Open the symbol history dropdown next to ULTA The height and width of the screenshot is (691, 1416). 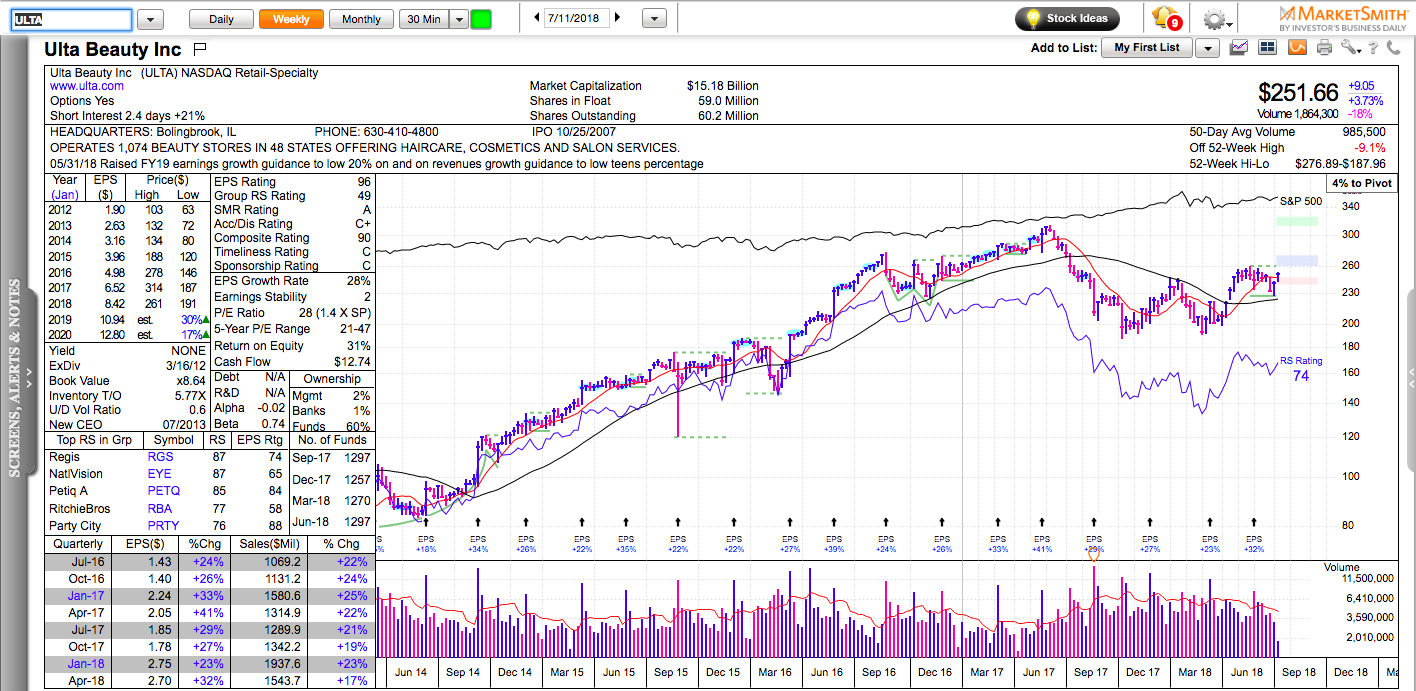[x=150, y=19]
